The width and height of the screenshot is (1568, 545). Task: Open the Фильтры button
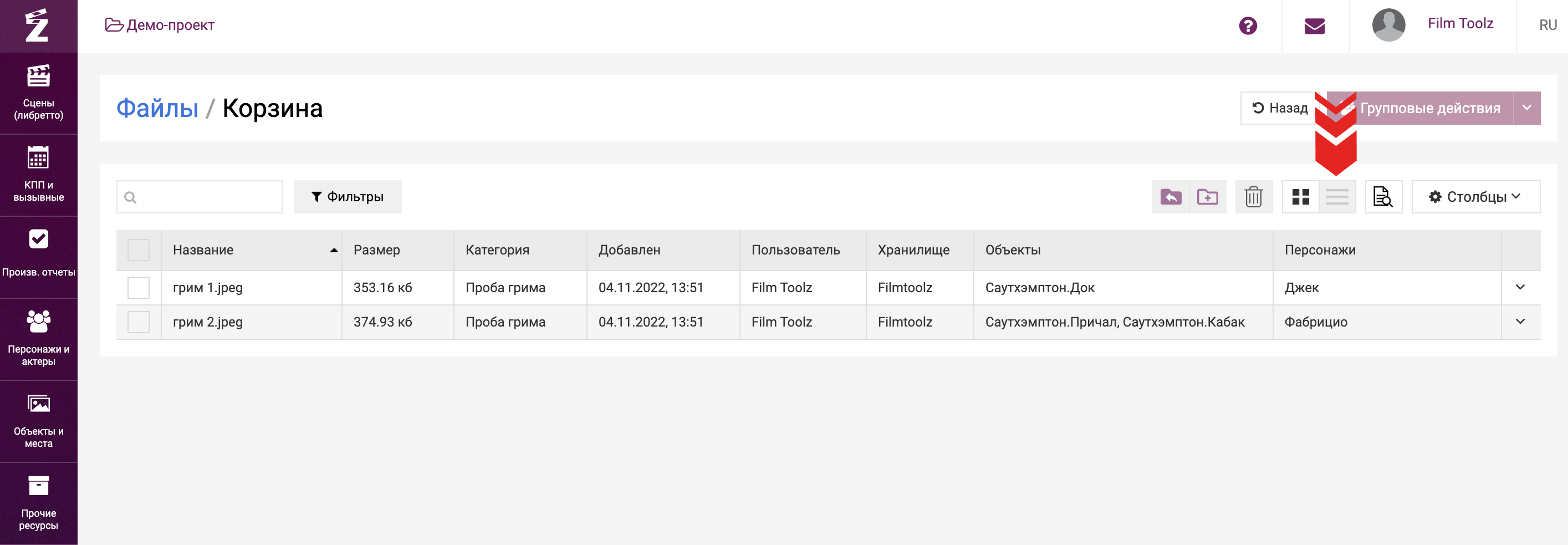click(x=347, y=197)
